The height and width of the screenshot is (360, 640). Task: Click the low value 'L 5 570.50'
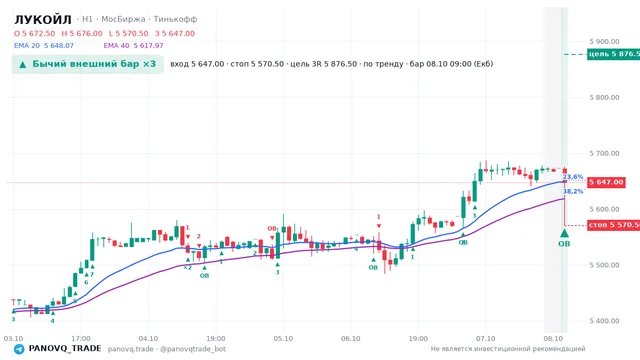(x=129, y=33)
